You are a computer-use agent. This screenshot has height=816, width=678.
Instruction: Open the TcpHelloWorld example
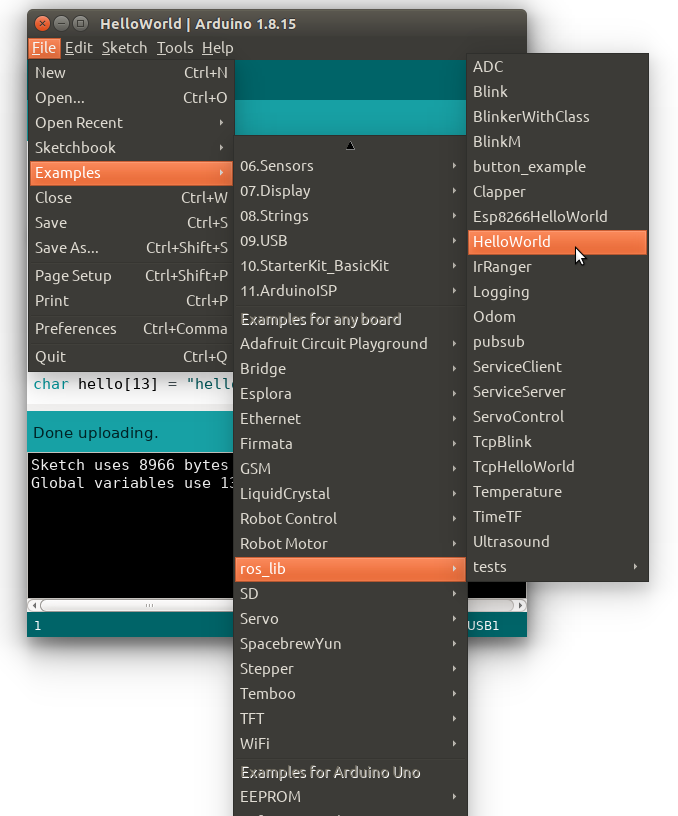pos(557,467)
